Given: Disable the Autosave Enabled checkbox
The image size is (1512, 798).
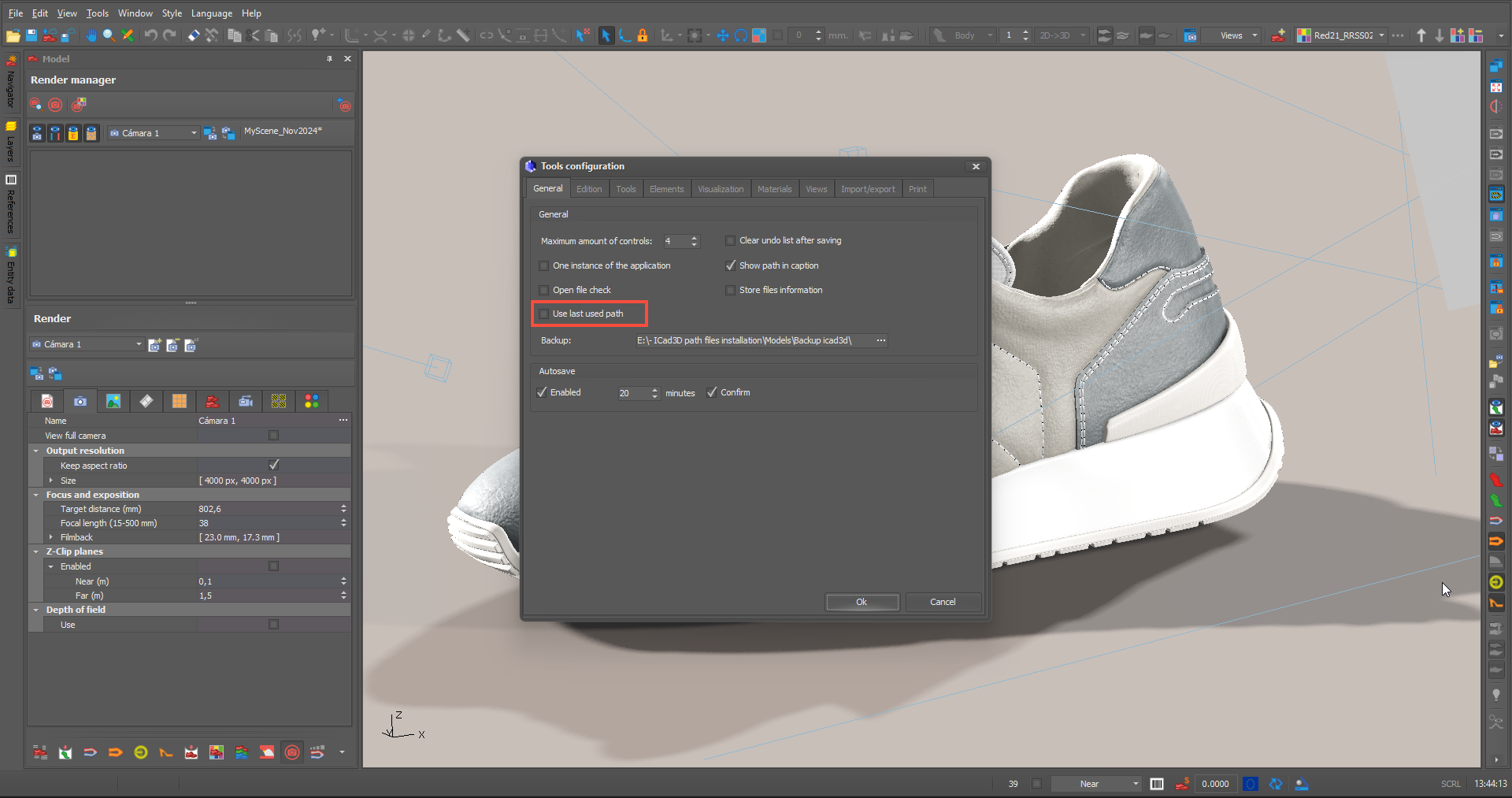Looking at the screenshot, I should [543, 393].
